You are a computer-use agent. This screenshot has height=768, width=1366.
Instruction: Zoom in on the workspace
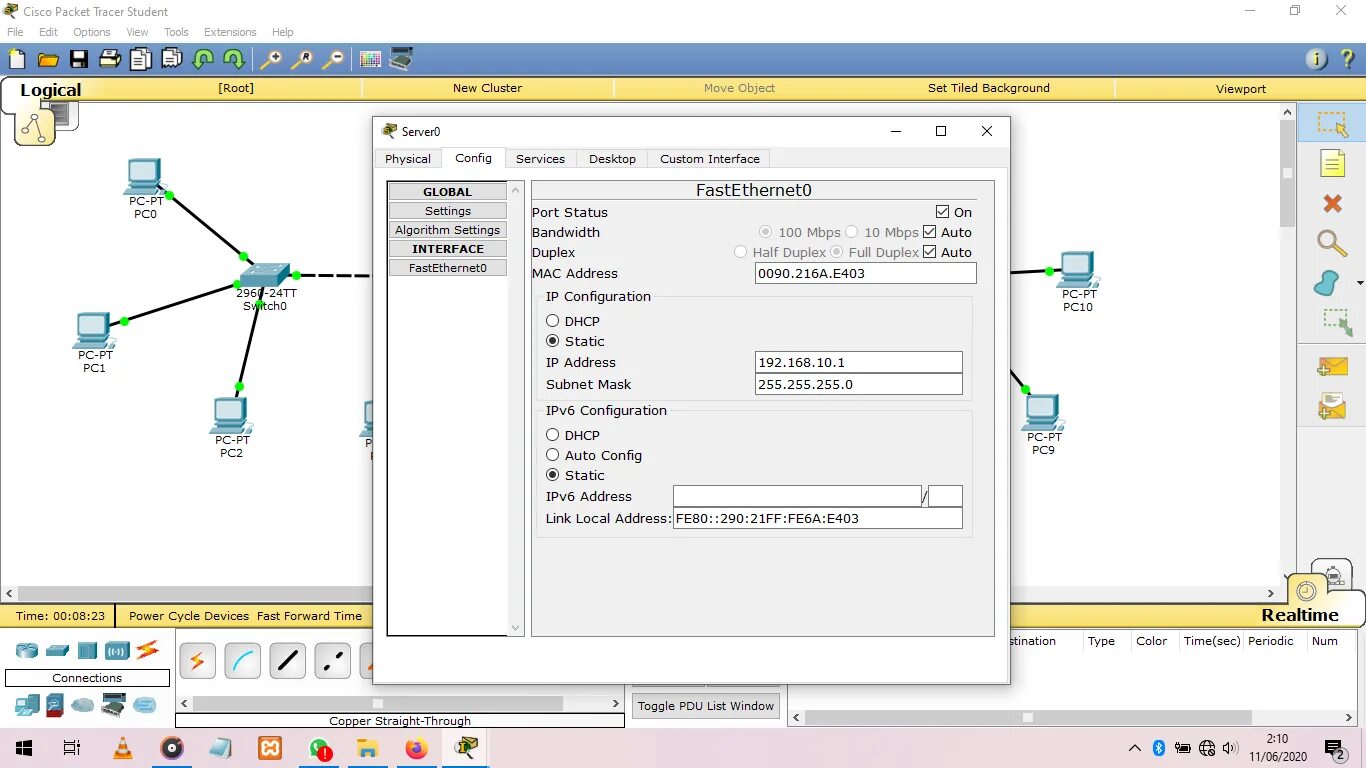(270, 59)
